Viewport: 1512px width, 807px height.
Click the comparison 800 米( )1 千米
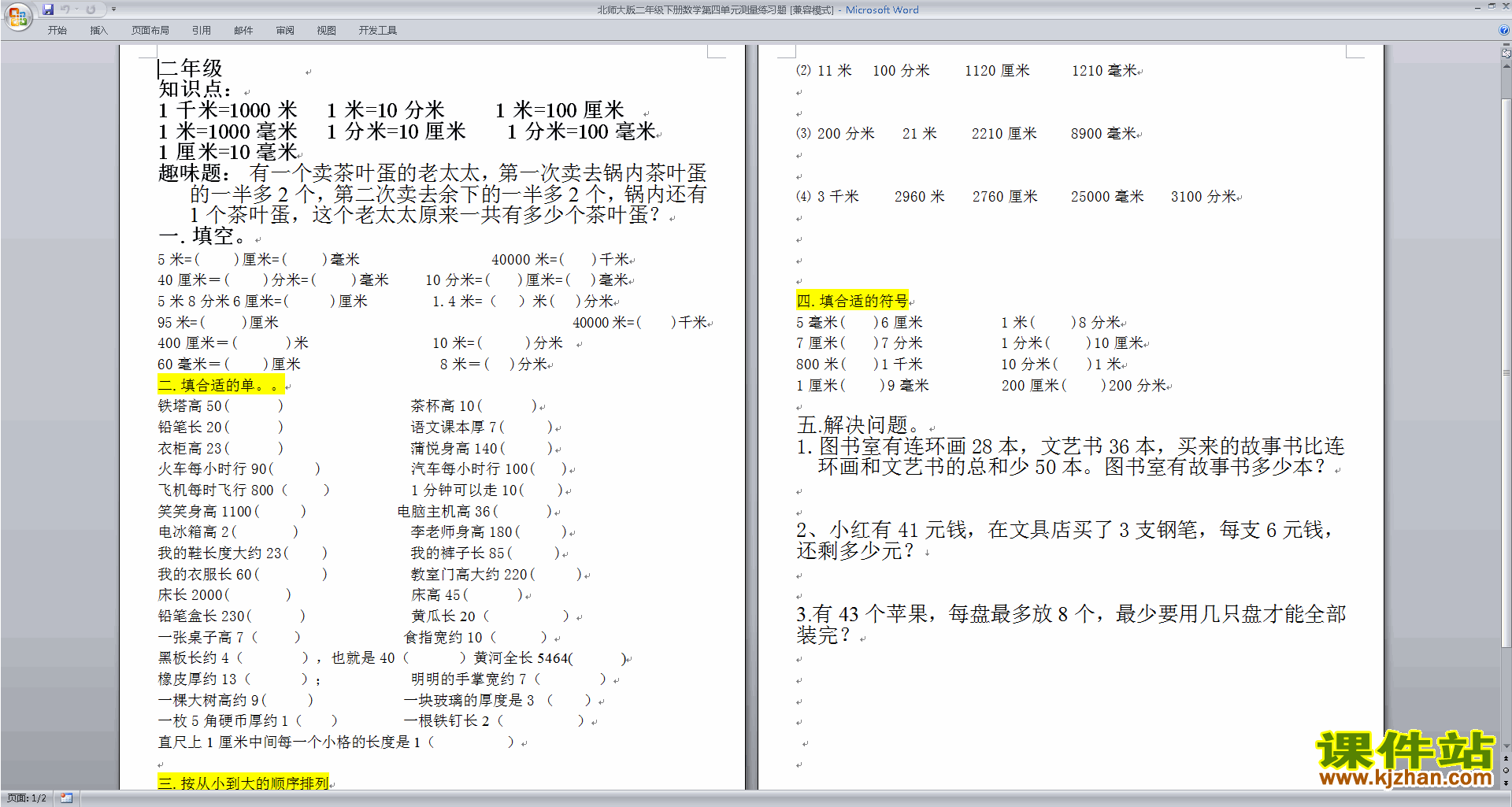[859, 364]
